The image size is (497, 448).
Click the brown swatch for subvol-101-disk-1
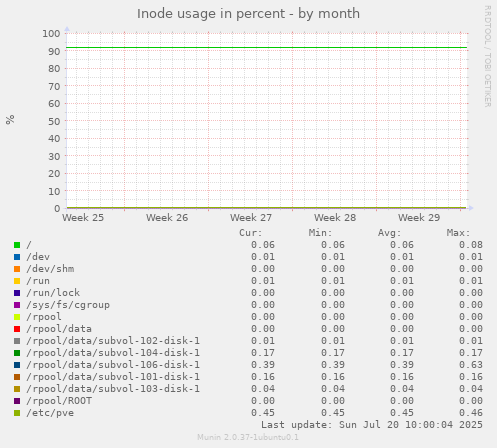point(17,377)
